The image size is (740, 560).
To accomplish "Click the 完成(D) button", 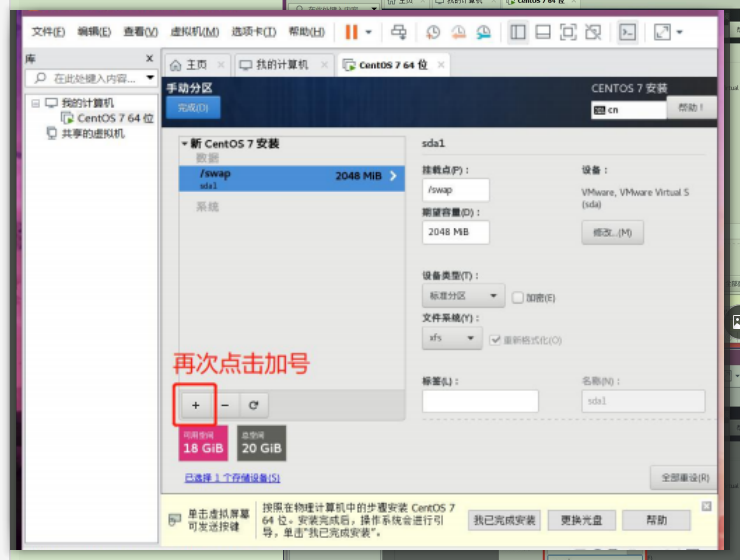I will tap(193, 108).
